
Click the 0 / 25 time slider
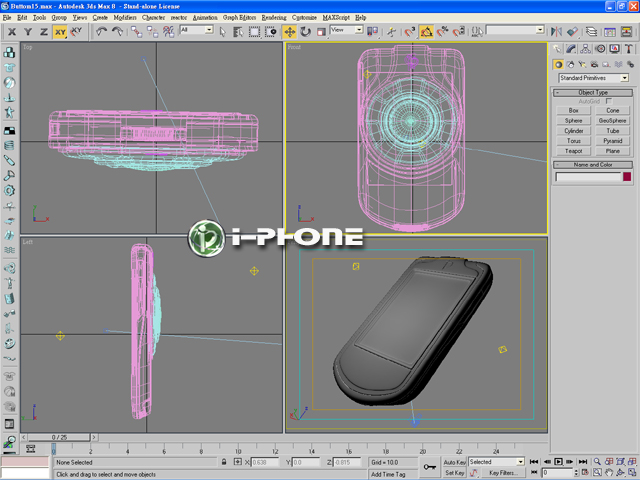(59, 437)
